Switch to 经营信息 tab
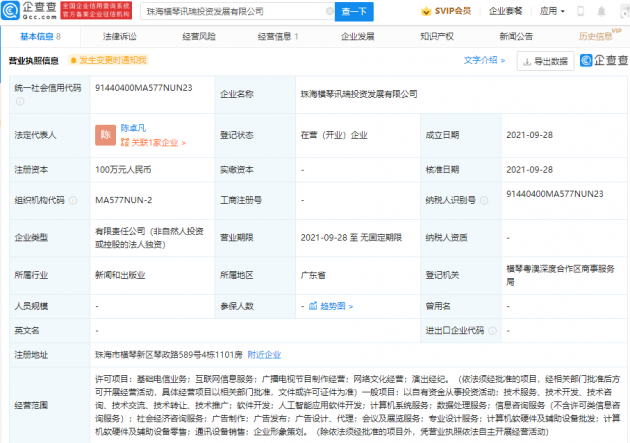Screen dimensions: 630x443 coord(278,37)
